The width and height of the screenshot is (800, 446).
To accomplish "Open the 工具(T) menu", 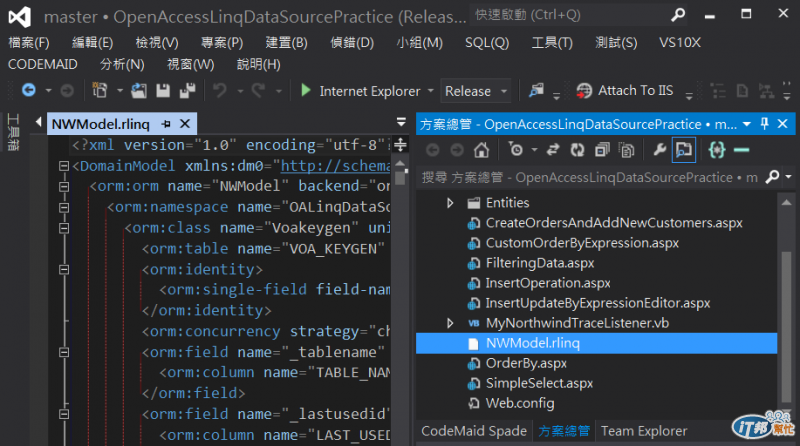I will point(552,42).
